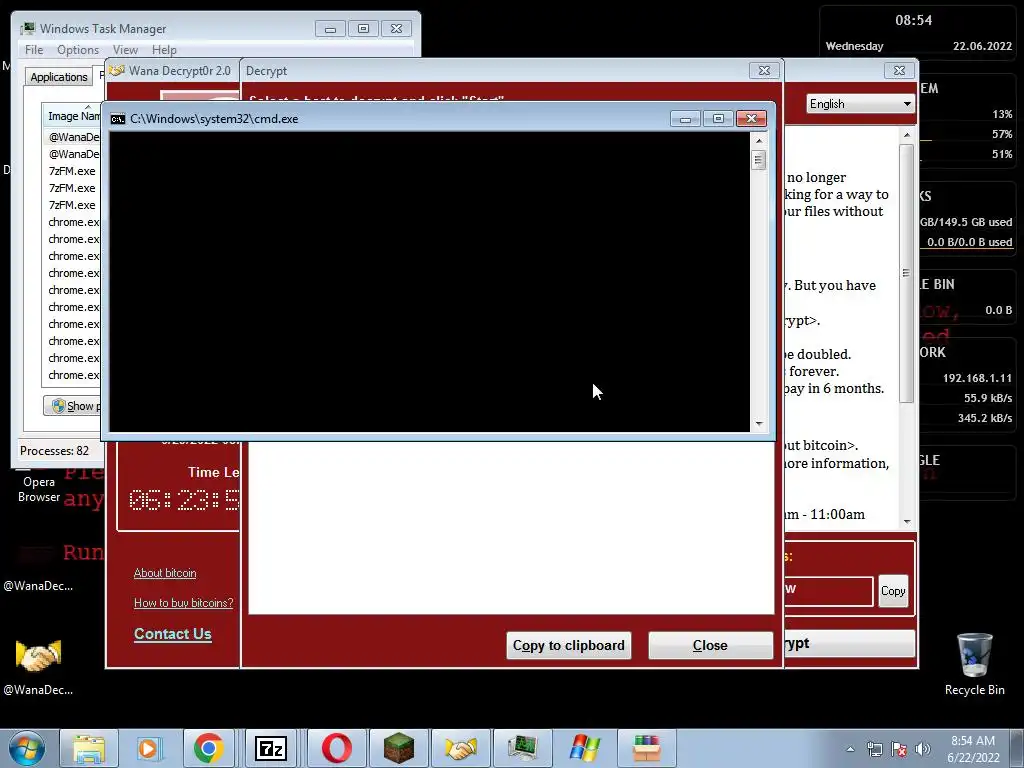This screenshot has width=1024, height=768.
Task: Click cmd.exe scrollbar down arrow
Action: [758, 424]
